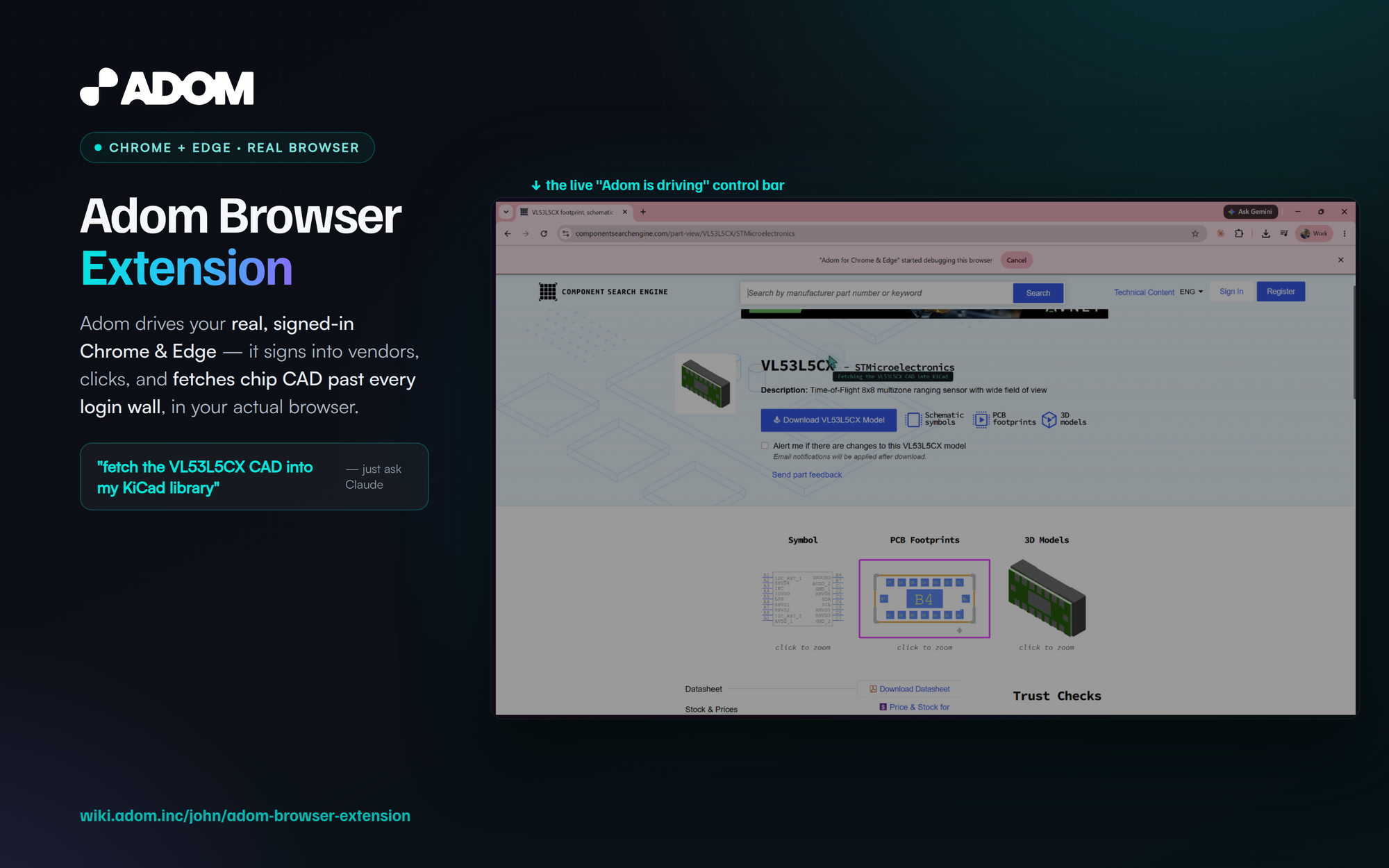Click the Ask Gemini button

(1251, 212)
